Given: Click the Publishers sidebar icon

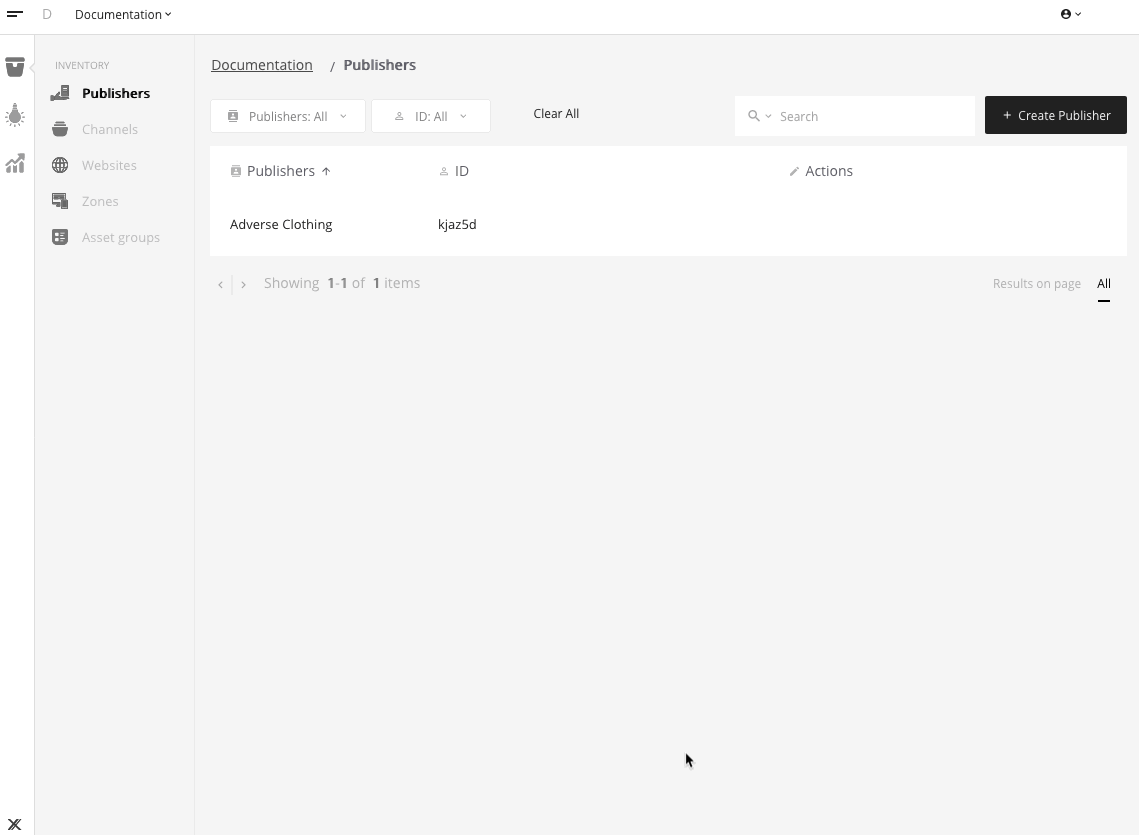Looking at the screenshot, I should point(60,93).
